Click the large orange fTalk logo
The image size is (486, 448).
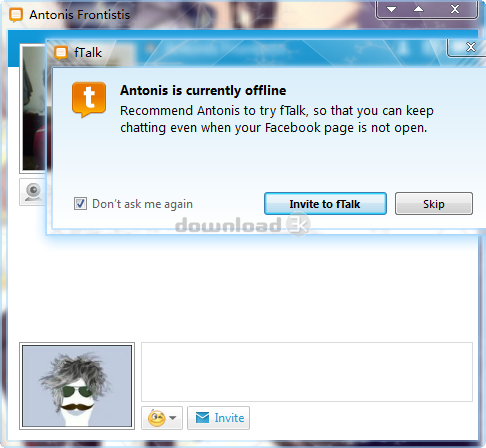89,99
